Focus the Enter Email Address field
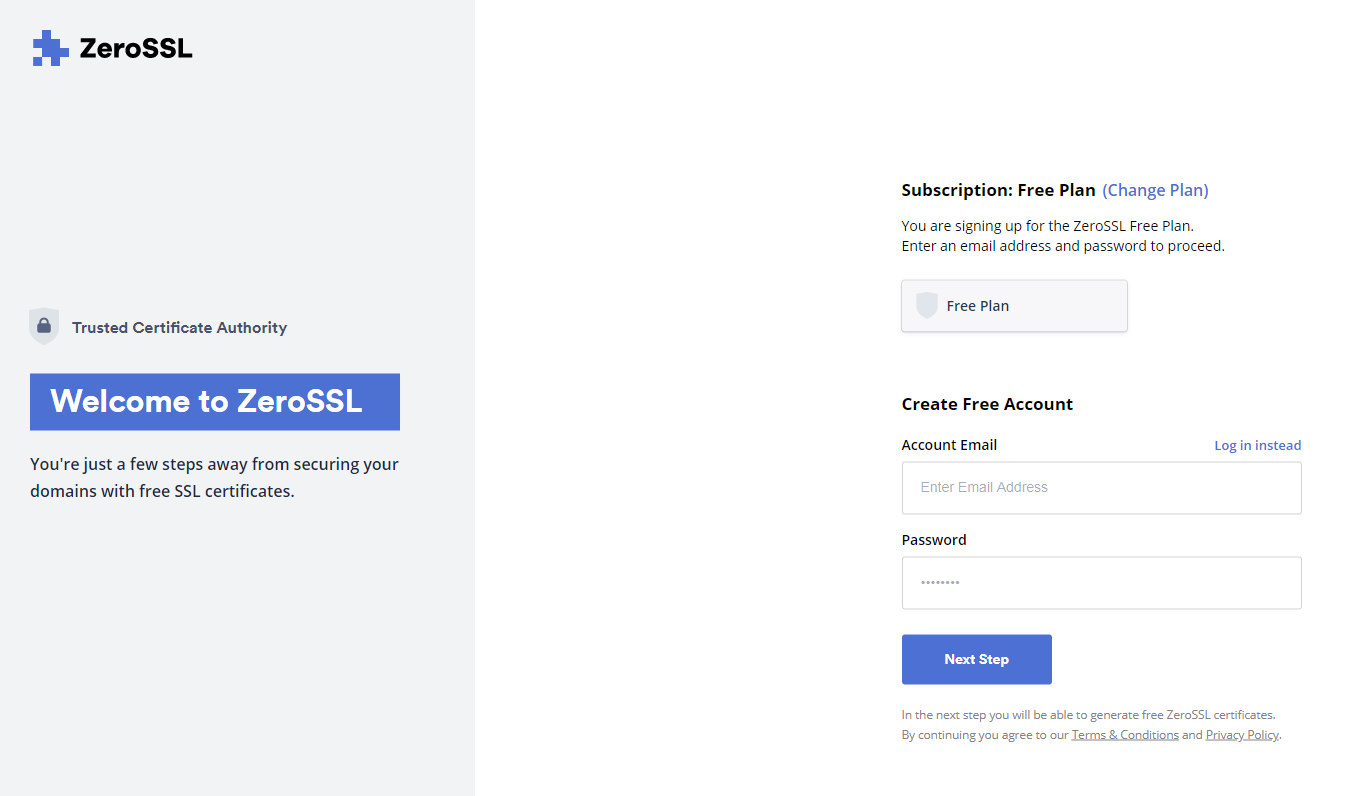Screen dimensions: 1356x796 [x=1101, y=488]
